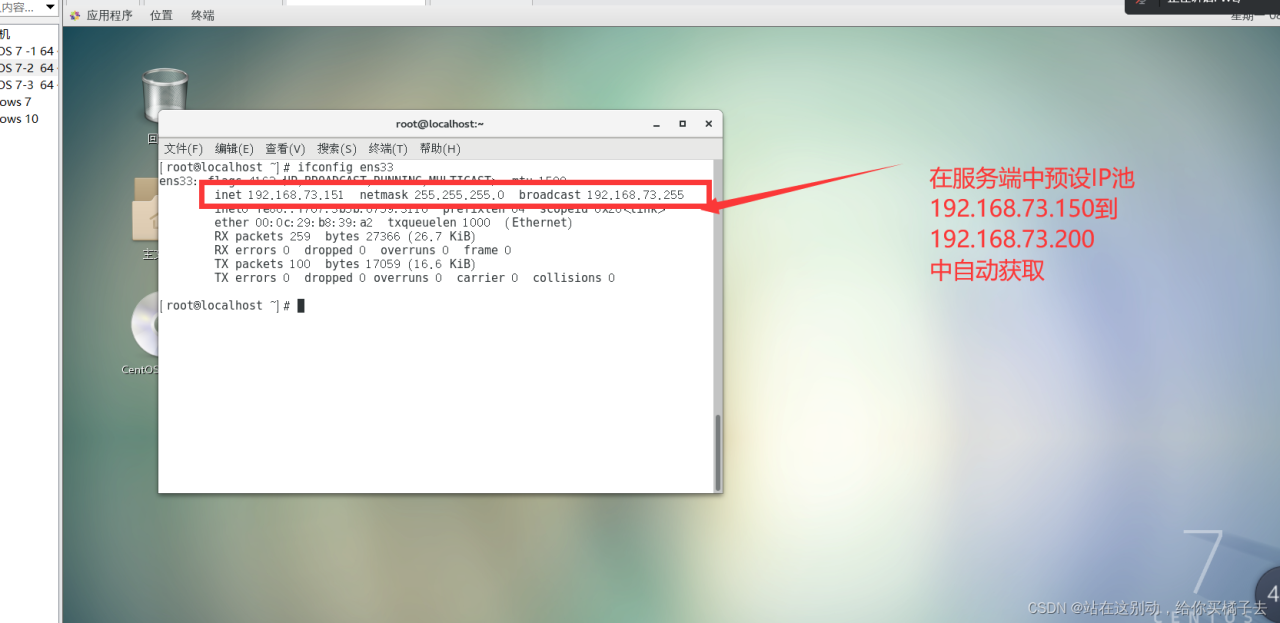Select the ows 7 virtual machine entry

(x=16, y=102)
